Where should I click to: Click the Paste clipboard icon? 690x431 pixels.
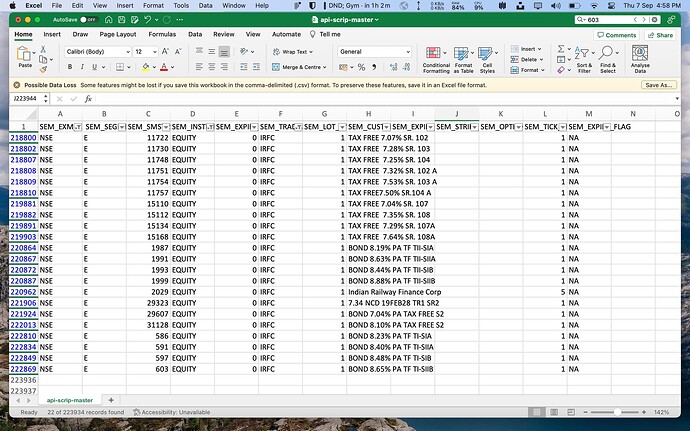pos(23,57)
